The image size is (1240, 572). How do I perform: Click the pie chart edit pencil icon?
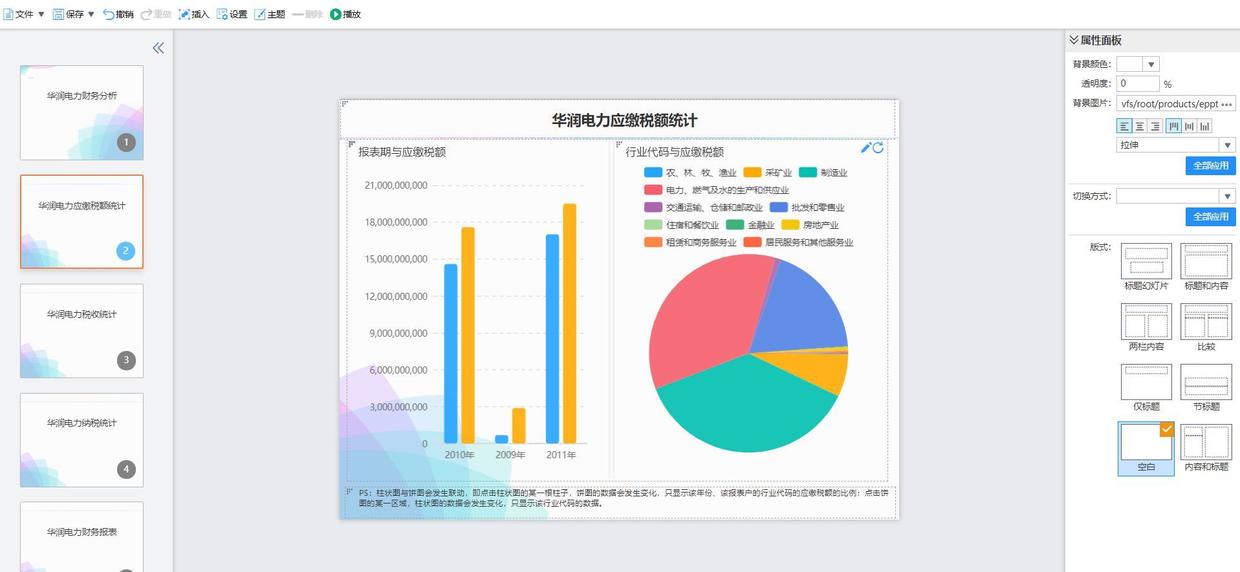coord(866,148)
